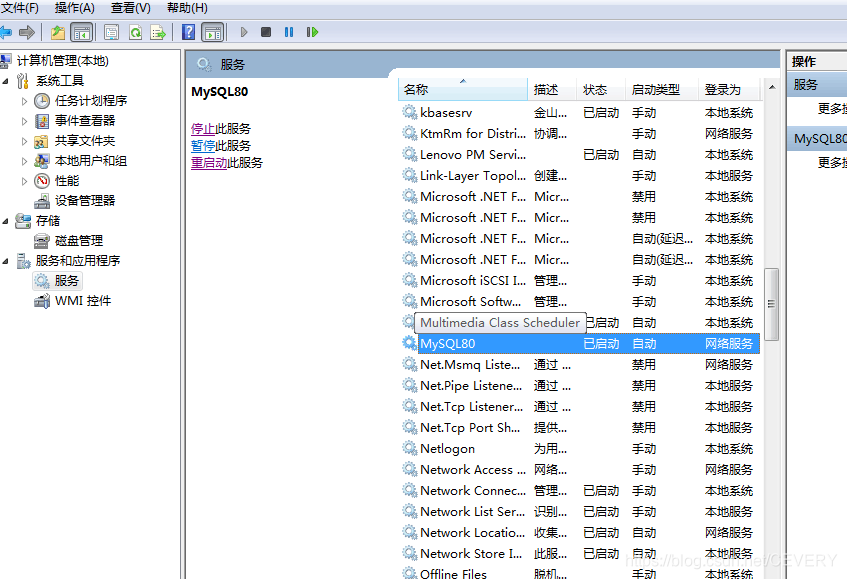Viewport: 847px width, 579px height.
Task: Collapse the 系统工具 node
Action: click(5, 81)
